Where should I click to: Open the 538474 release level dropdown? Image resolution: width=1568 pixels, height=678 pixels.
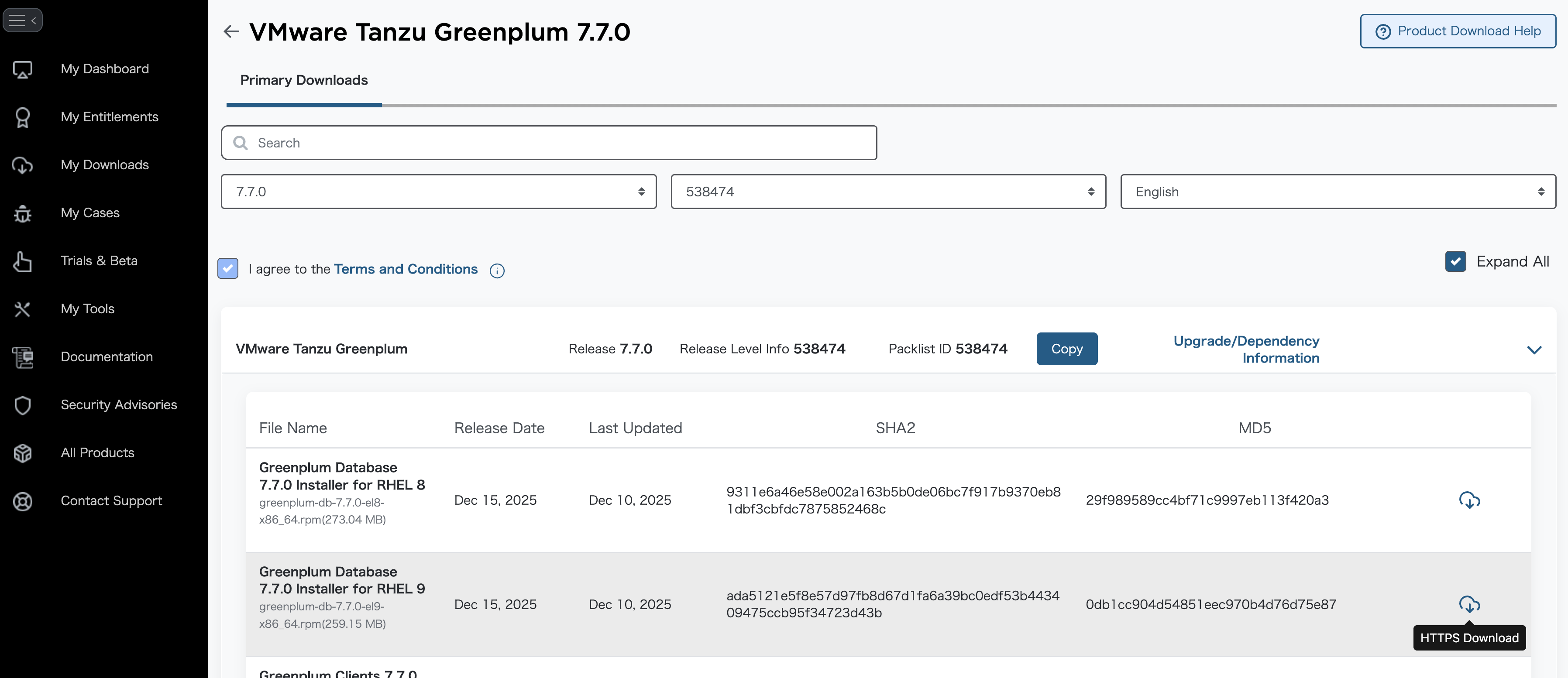[x=887, y=192]
